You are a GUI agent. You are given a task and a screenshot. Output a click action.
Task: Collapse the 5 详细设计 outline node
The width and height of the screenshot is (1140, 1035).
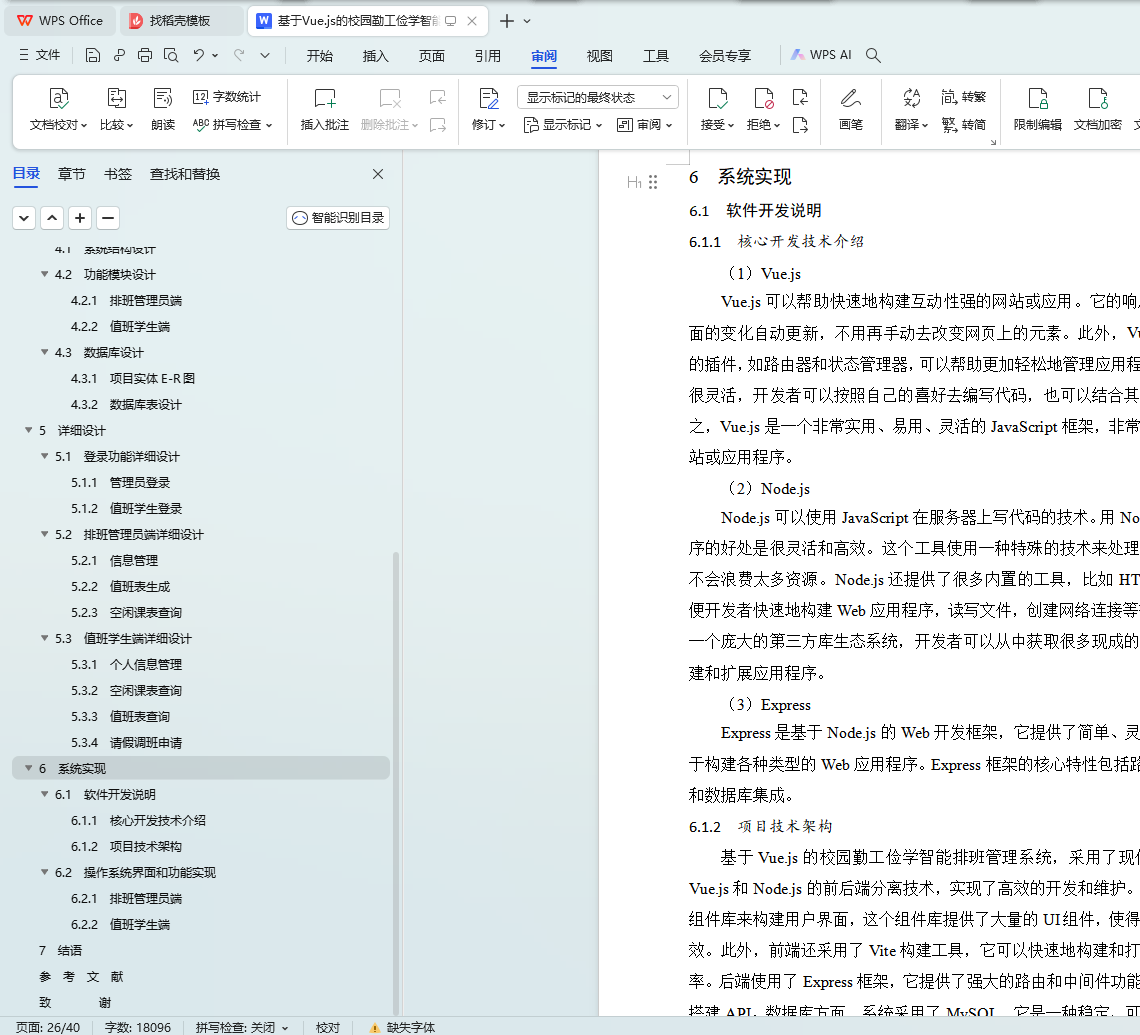pyautogui.click(x=28, y=430)
